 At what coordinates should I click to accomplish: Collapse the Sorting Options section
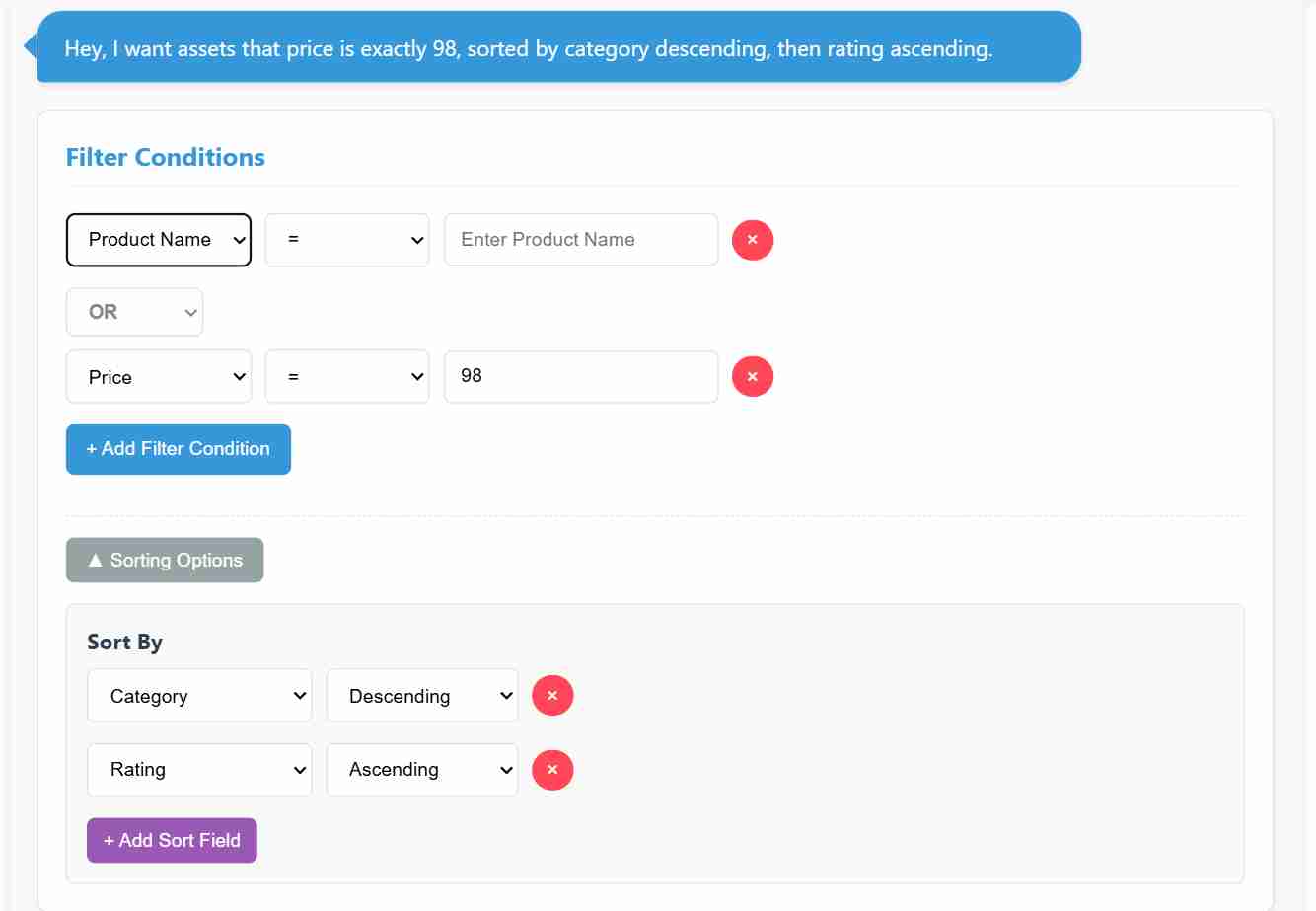pos(165,560)
